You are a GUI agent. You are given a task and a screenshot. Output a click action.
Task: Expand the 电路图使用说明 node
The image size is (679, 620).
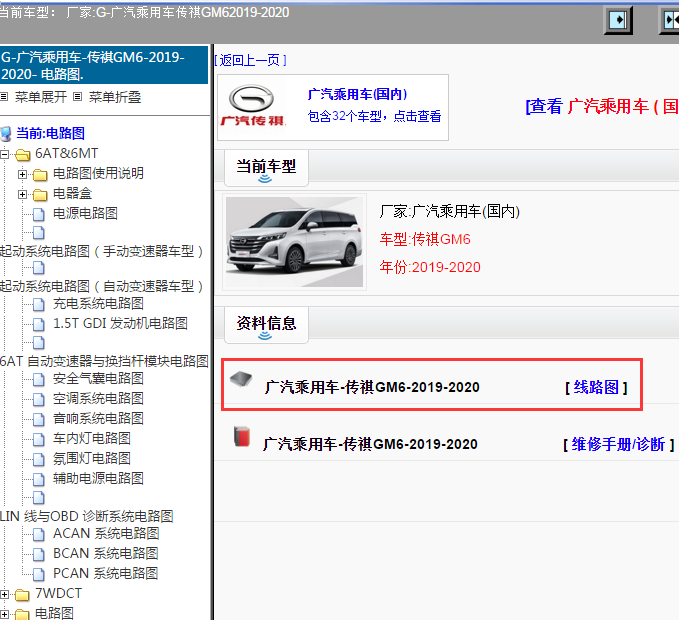[22, 174]
